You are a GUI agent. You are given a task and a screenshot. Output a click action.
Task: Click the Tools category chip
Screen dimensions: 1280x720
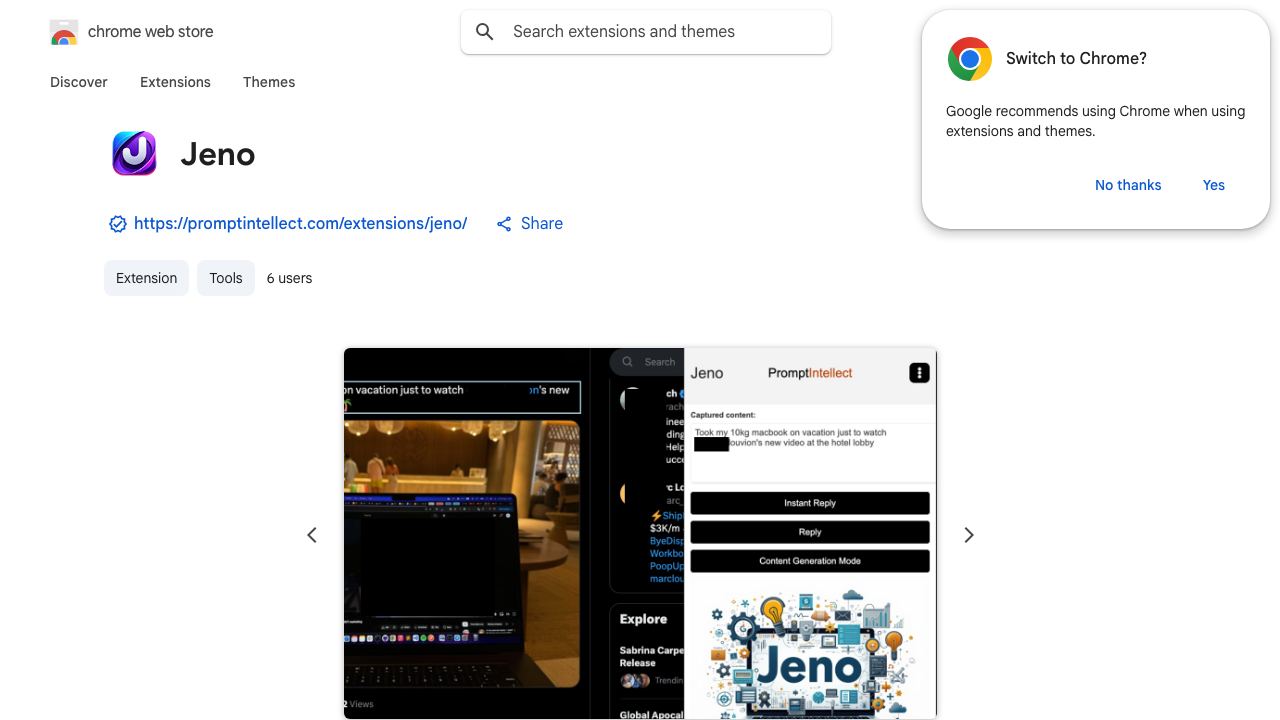[226, 278]
